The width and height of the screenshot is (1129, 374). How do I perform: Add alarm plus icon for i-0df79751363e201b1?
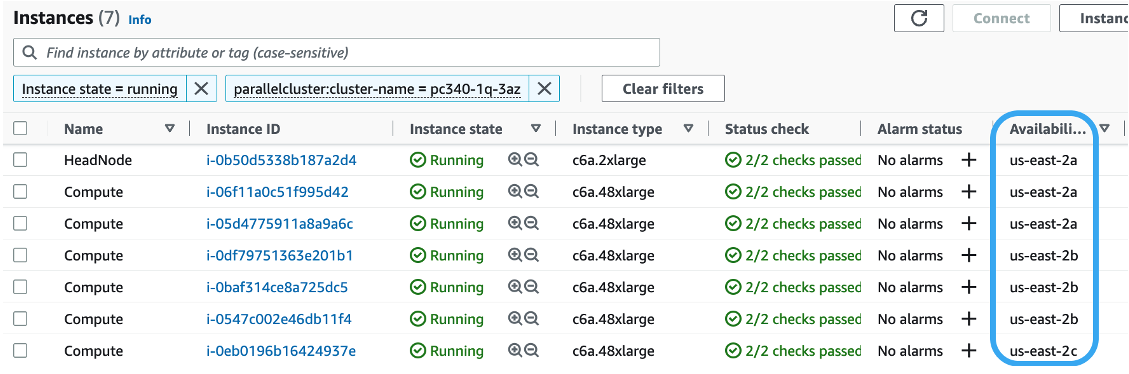(x=969, y=255)
